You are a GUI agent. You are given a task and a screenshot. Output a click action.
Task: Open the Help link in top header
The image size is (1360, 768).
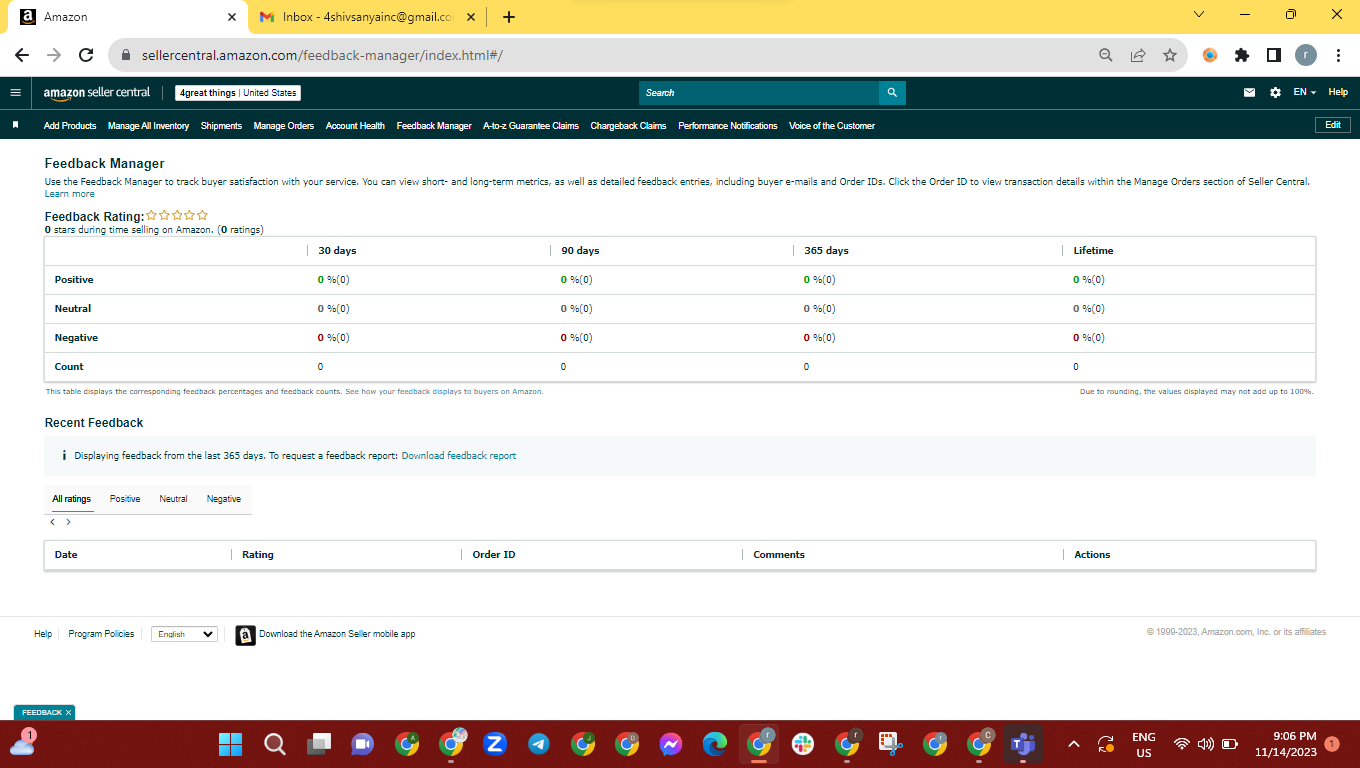click(x=1338, y=93)
